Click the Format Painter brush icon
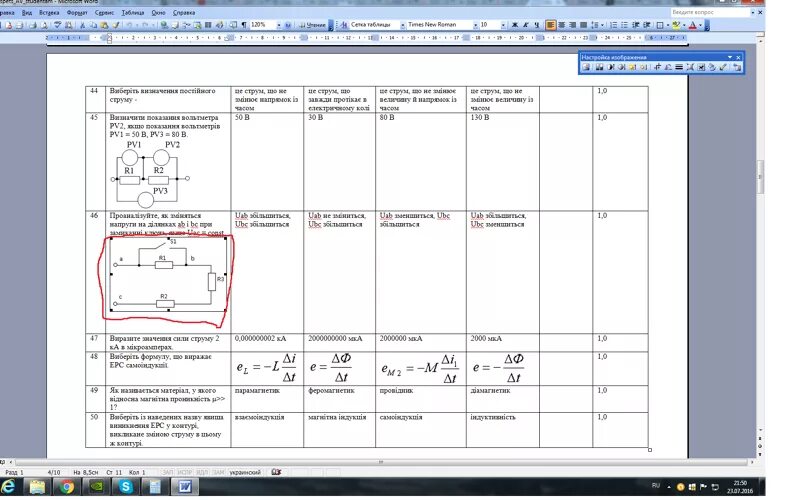The width and height of the screenshot is (800, 500). point(116,24)
